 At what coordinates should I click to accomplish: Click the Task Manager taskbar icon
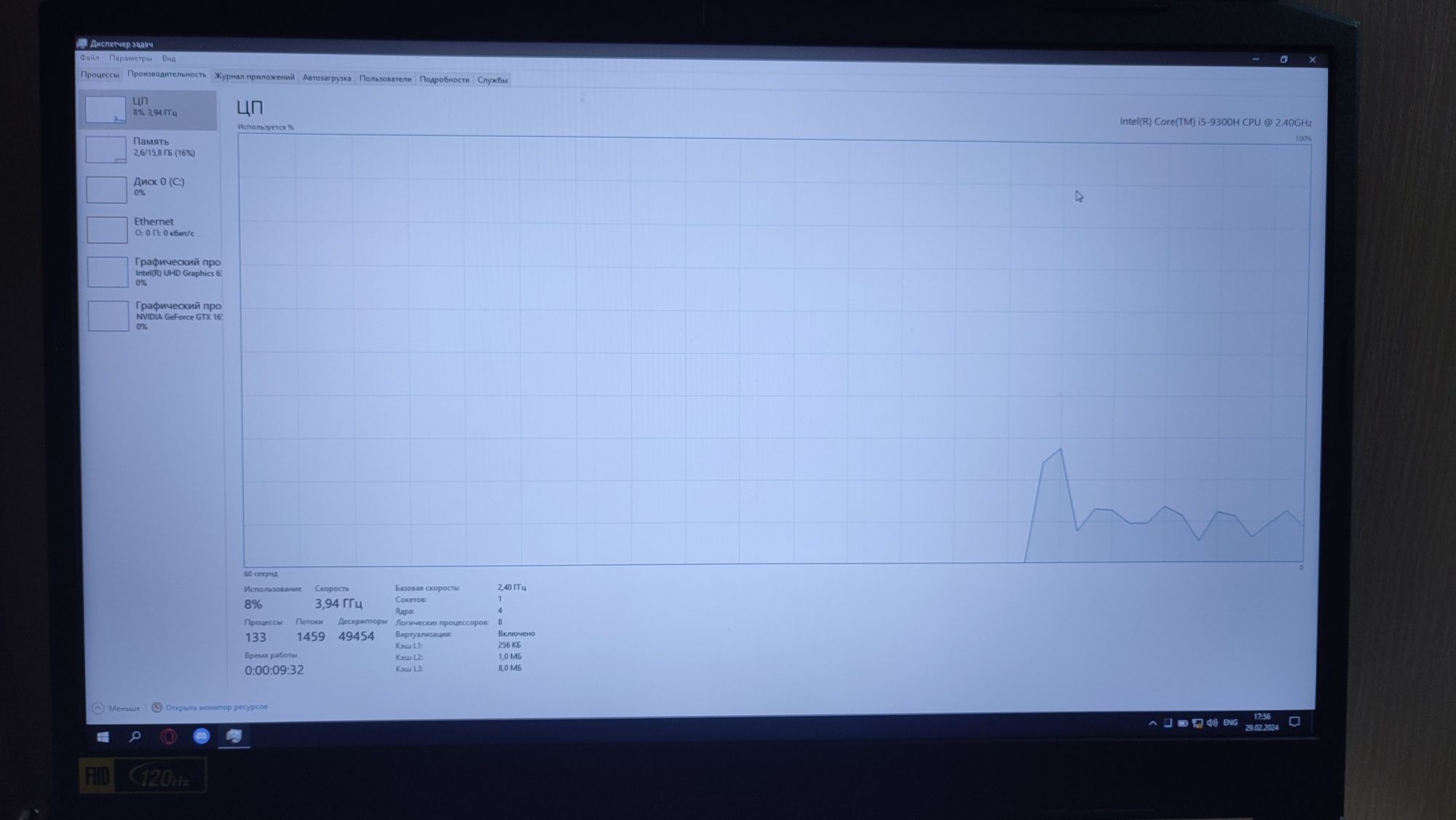234,736
